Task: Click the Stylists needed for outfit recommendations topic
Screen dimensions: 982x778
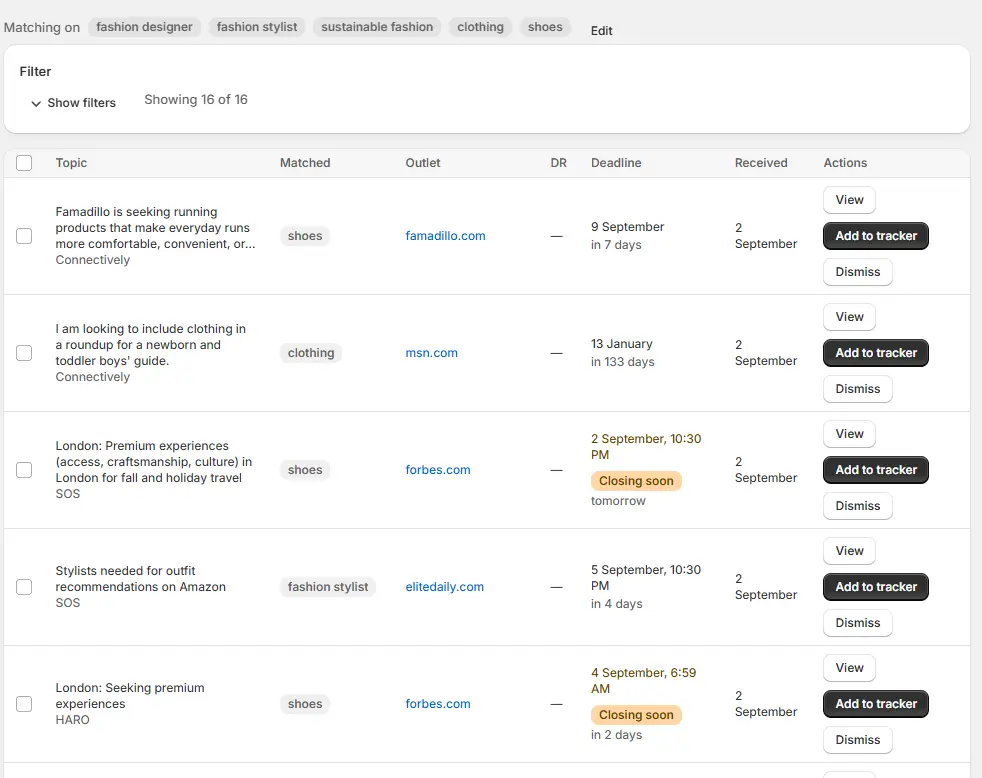Action: coord(140,579)
